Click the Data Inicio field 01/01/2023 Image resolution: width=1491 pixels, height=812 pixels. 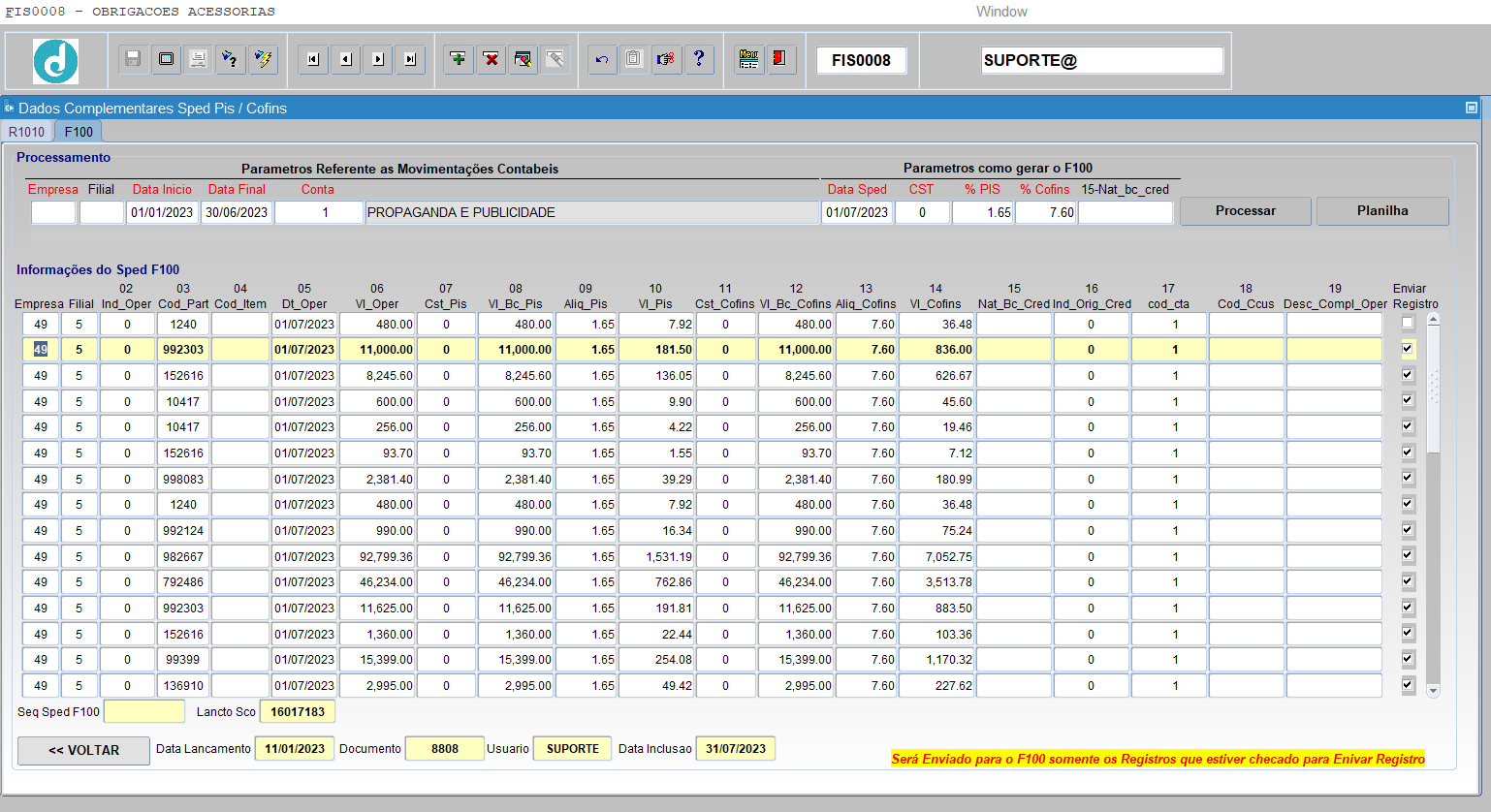click(162, 212)
